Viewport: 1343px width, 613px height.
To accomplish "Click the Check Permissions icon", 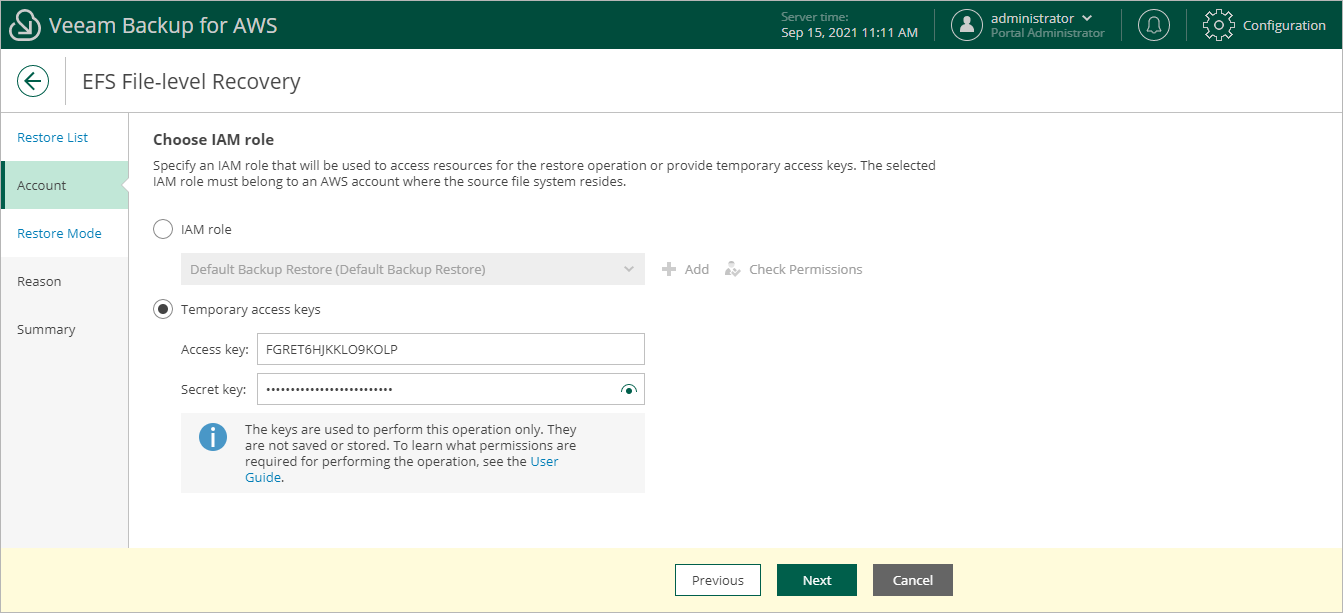I will [733, 269].
